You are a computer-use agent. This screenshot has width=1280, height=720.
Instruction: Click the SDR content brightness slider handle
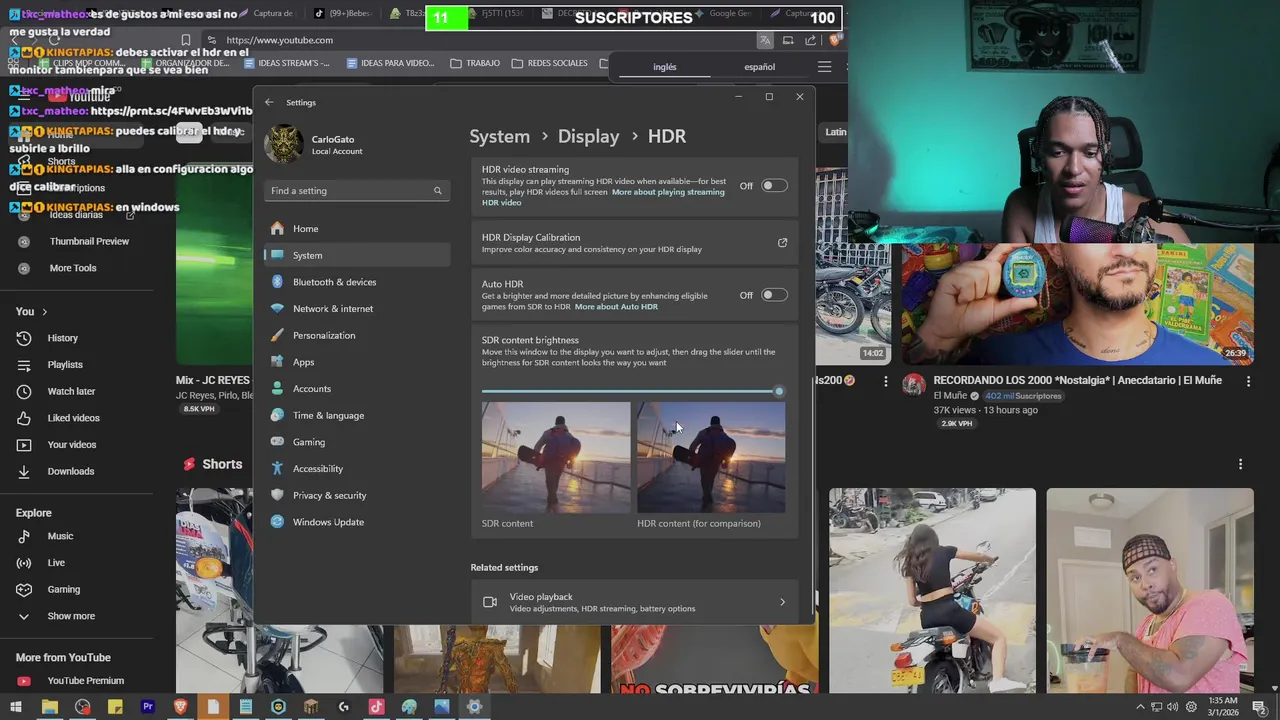point(779,392)
